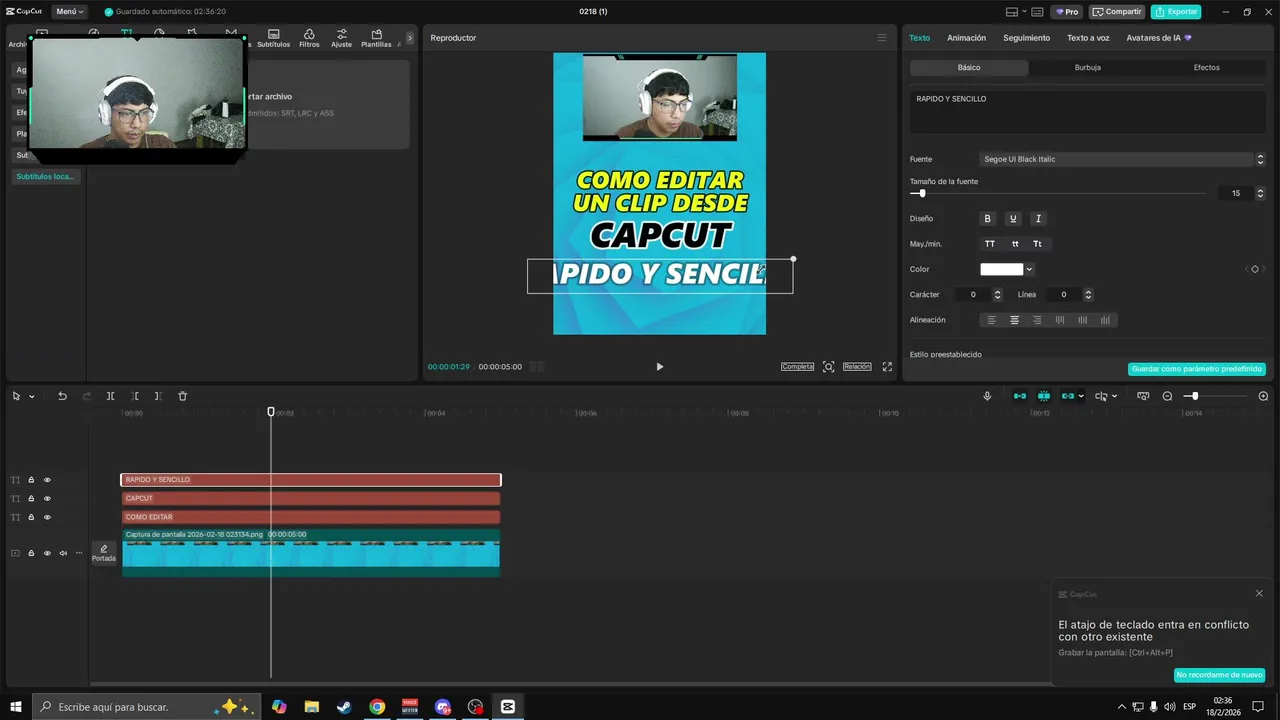
Task: Select the Burbuja sub-tab
Action: [x=1088, y=68]
